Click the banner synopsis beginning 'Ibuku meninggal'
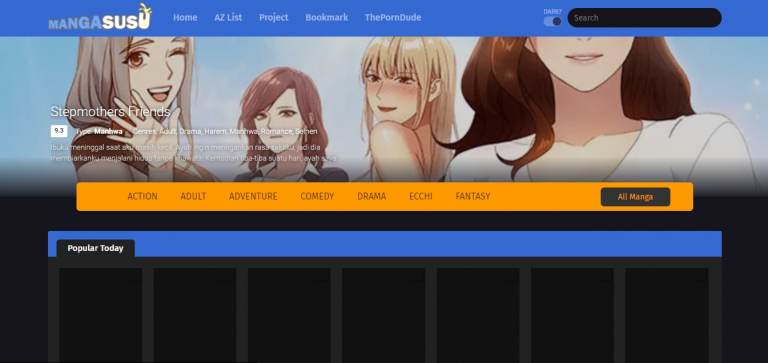 click(193, 153)
